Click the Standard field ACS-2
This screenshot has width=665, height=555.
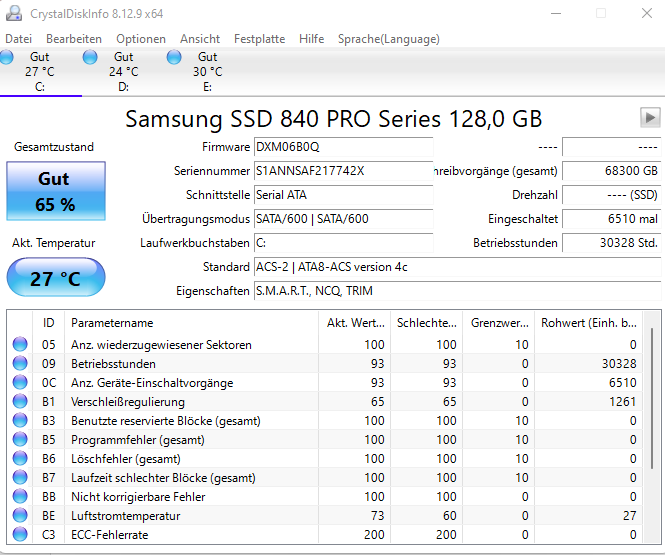[x=457, y=267]
